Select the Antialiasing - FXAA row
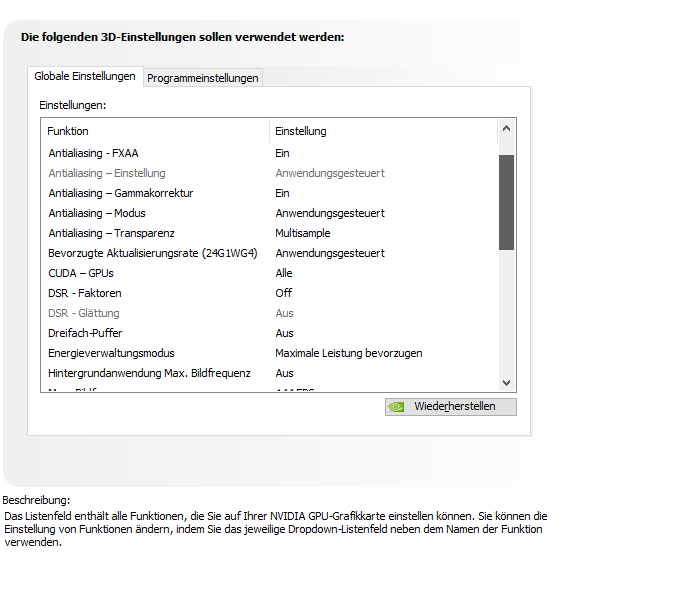Viewport: 684px width, 590px height. pyautogui.click(x=269, y=153)
